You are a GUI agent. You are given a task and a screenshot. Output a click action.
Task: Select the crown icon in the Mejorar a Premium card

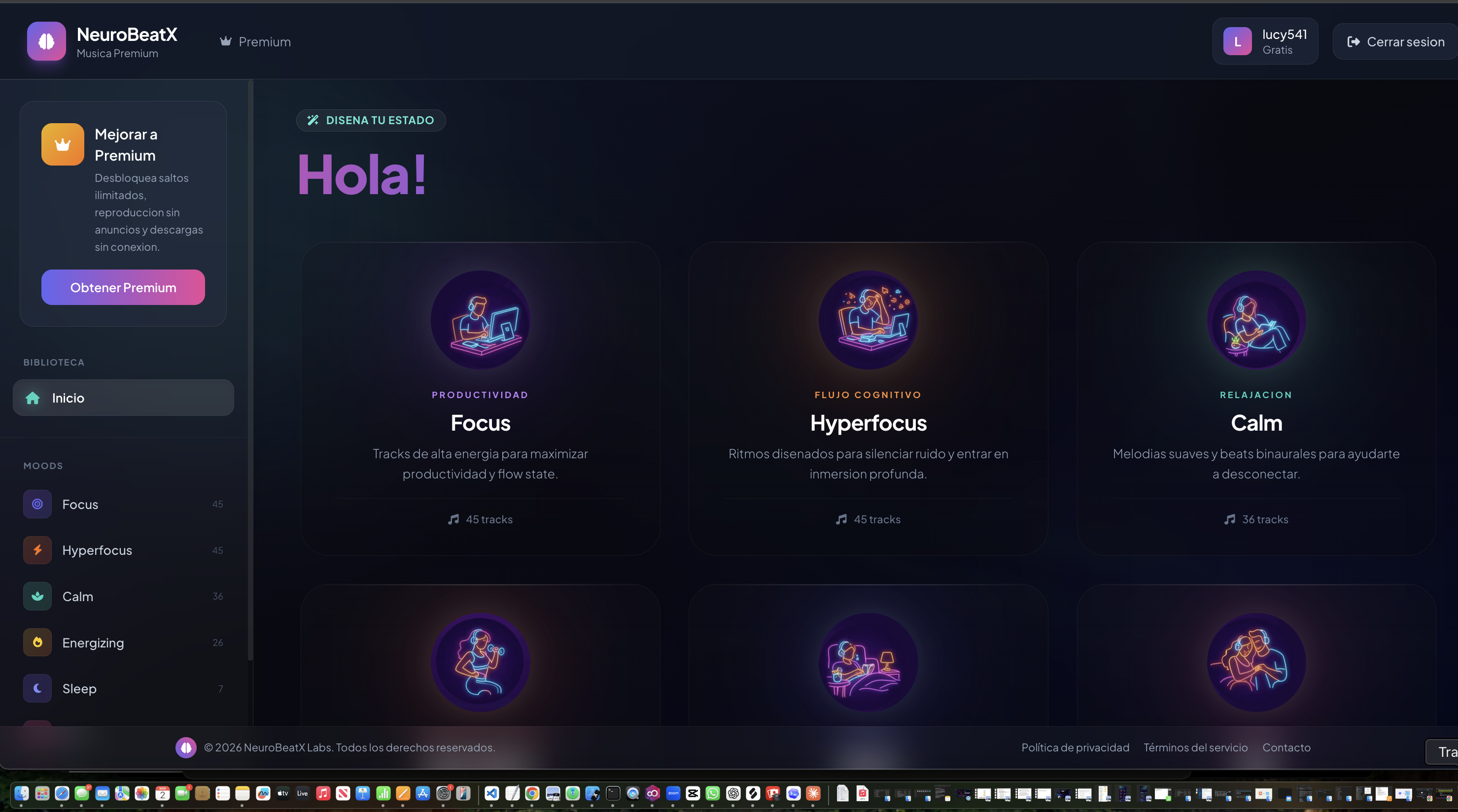62,144
